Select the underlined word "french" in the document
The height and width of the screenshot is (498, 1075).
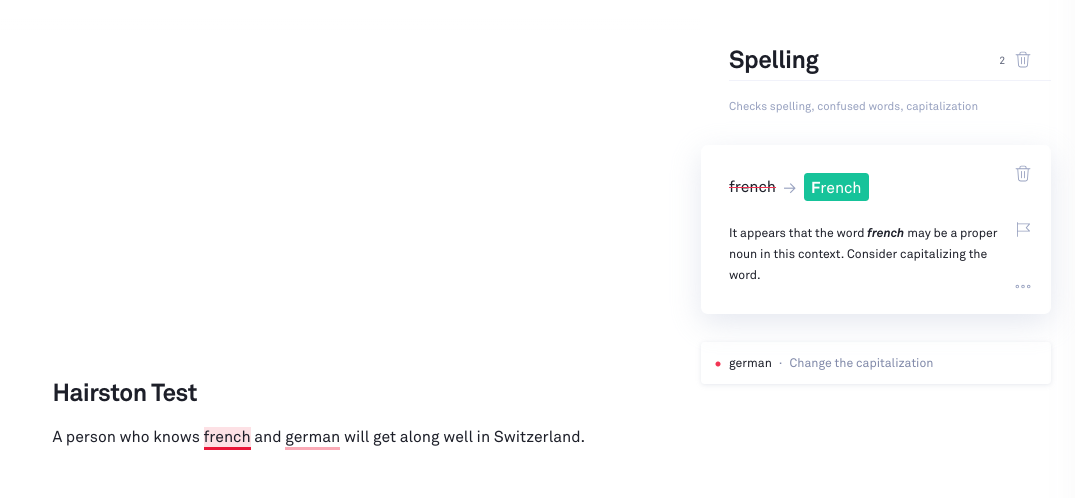(227, 437)
